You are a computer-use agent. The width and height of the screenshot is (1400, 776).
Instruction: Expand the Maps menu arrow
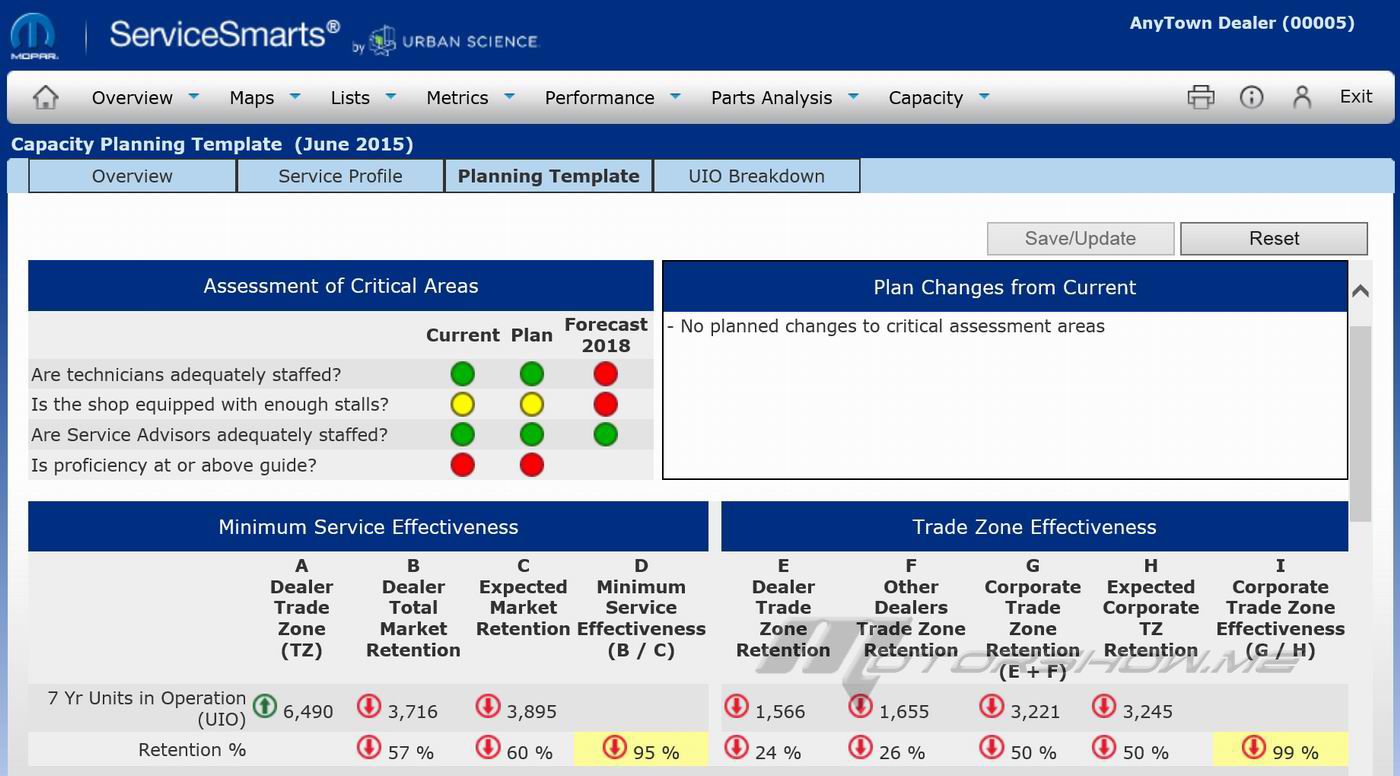(x=295, y=96)
